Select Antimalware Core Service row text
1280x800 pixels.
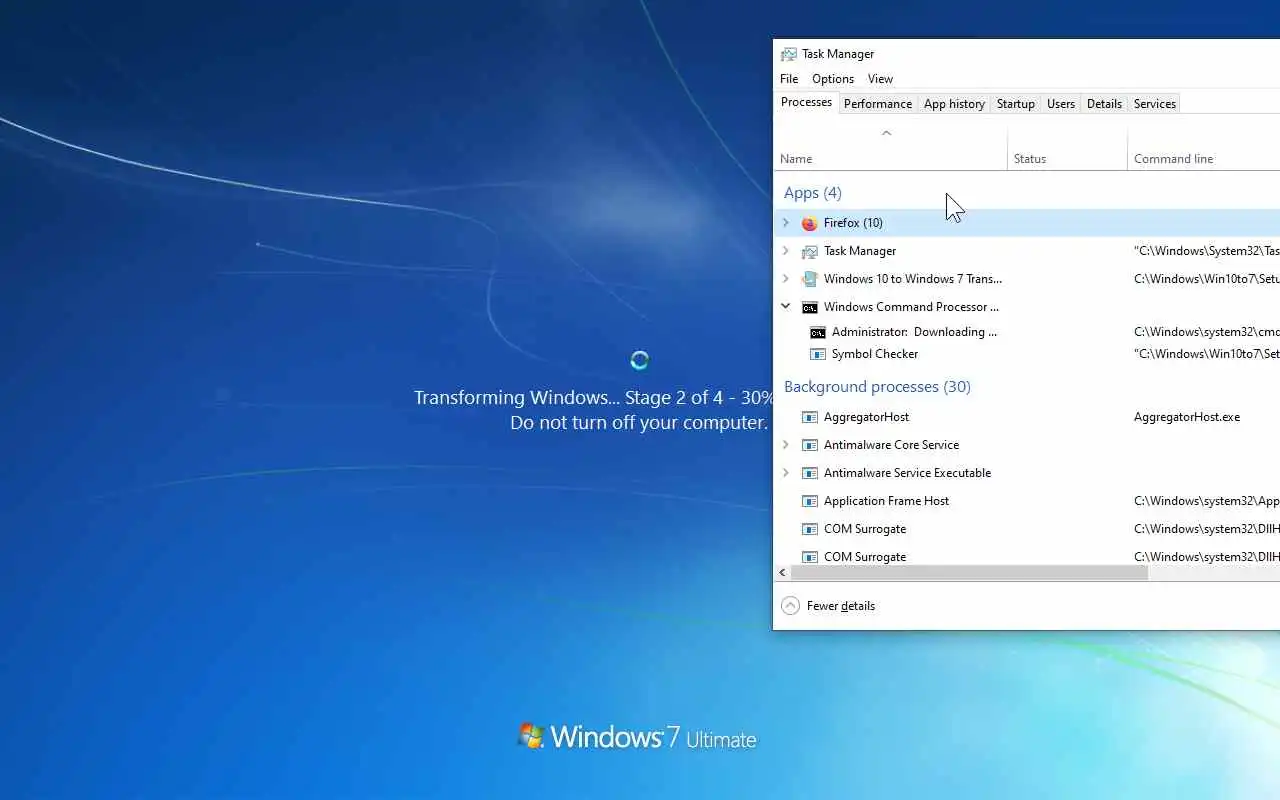click(x=891, y=445)
